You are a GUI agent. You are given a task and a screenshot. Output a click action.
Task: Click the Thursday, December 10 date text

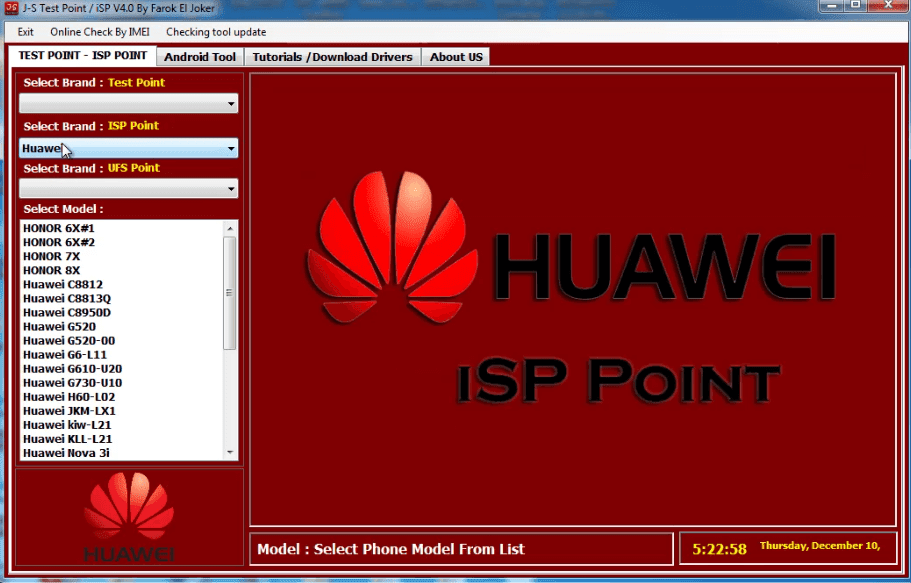[820, 546]
